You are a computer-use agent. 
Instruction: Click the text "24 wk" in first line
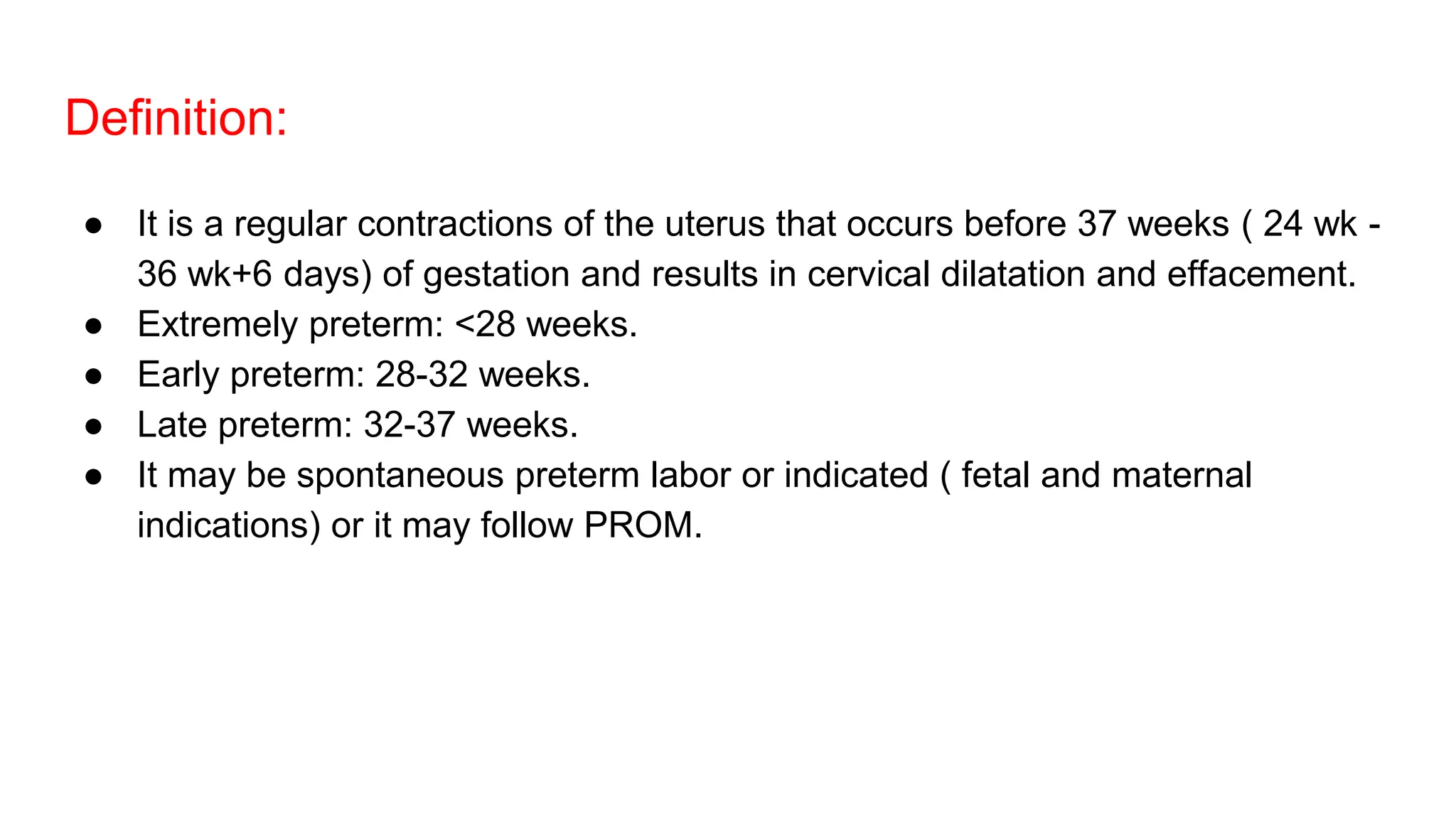pos(1310,224)
